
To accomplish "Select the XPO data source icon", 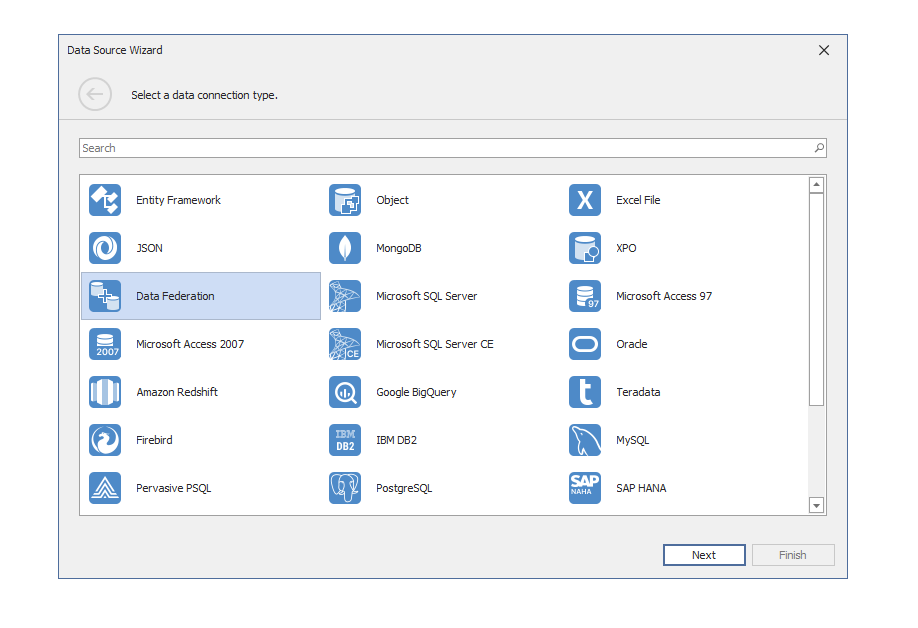I will point(585,248).
